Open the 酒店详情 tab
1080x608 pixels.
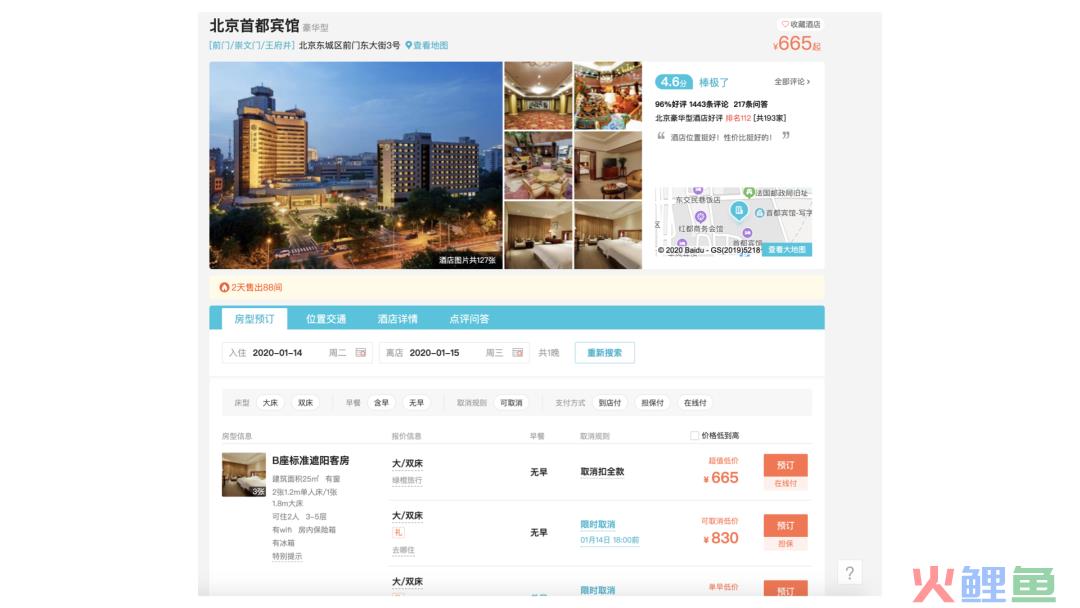(x=397, y=319)
